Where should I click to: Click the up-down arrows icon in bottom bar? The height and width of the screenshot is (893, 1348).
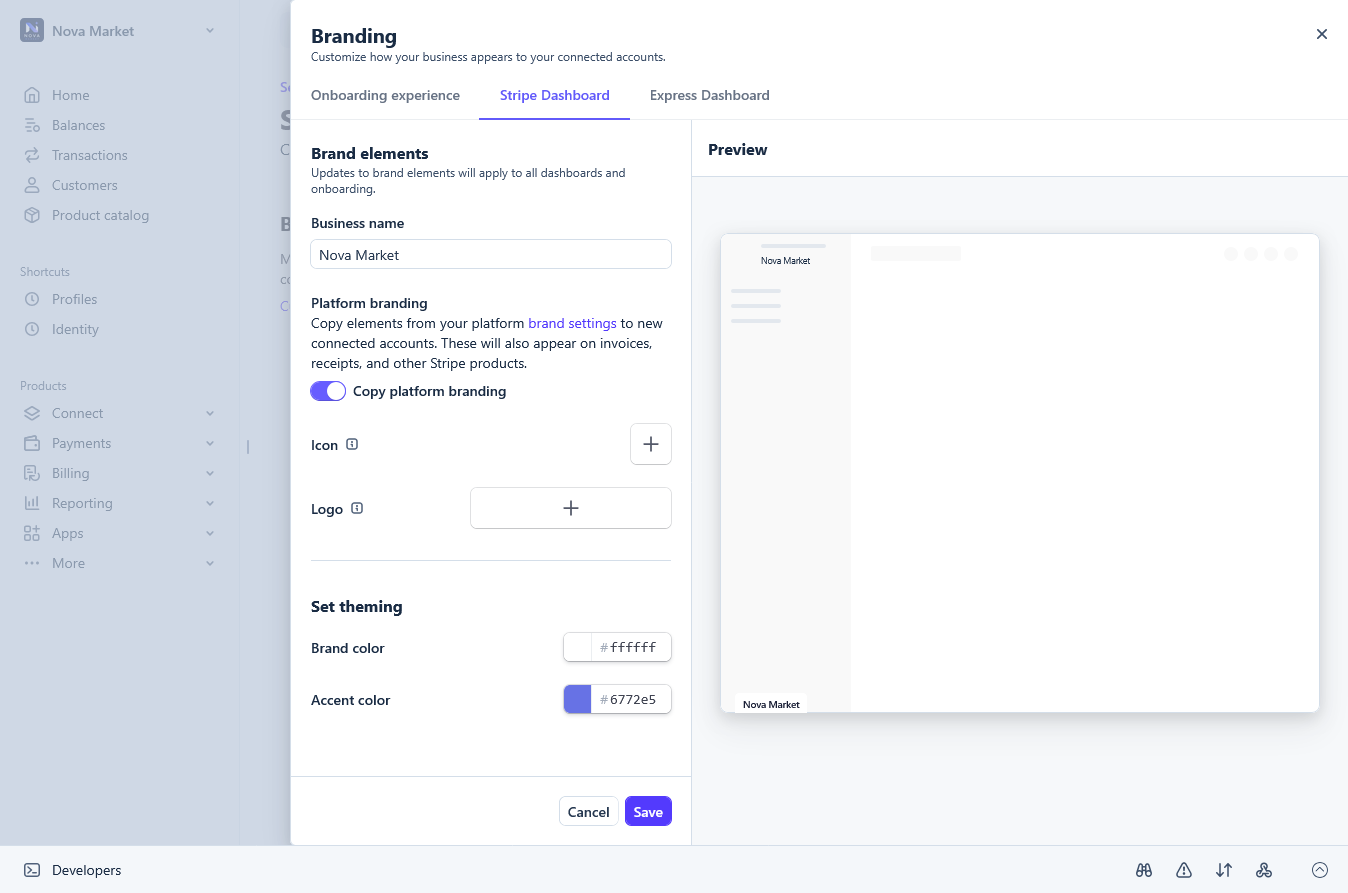point(1224,870)
